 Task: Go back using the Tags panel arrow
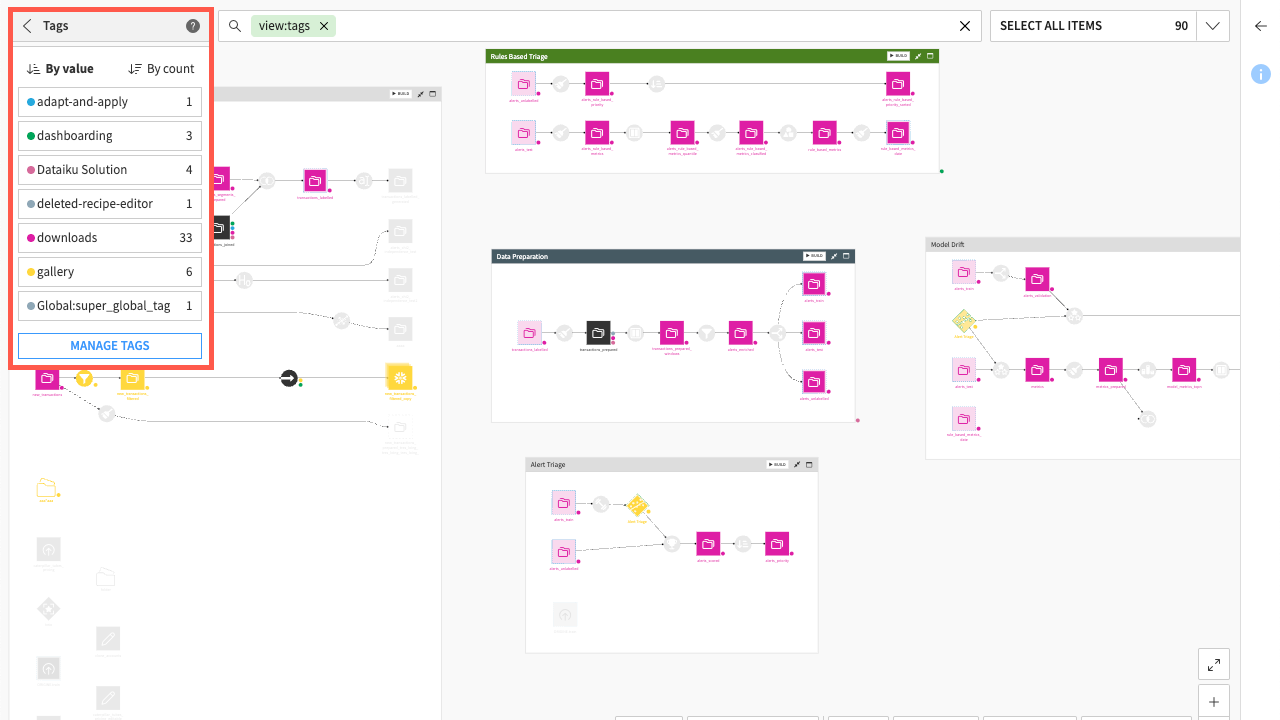click(x=27, y=26)
